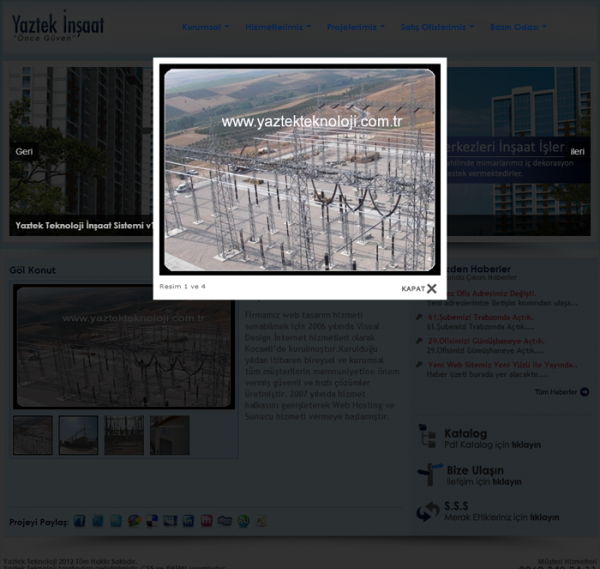Expand the Satış Ofislerimiz menu

pyautogui.click(x=437, y=27)
